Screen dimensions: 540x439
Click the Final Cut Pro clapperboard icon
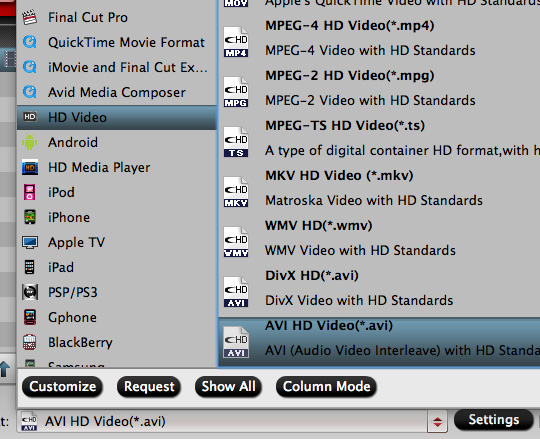[30, 17]
